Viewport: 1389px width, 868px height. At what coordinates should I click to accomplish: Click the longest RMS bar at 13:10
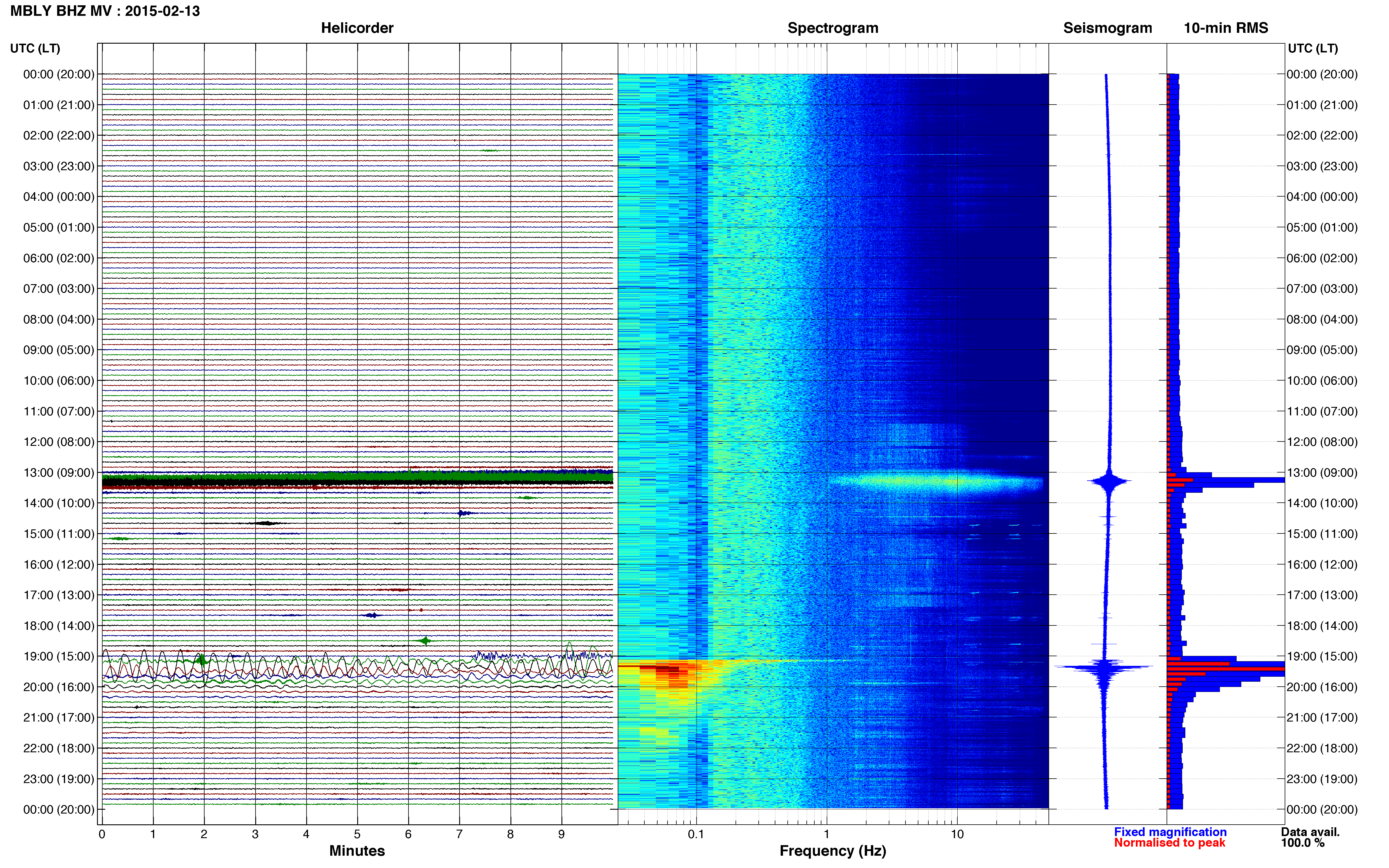[x=1226, y=480]
